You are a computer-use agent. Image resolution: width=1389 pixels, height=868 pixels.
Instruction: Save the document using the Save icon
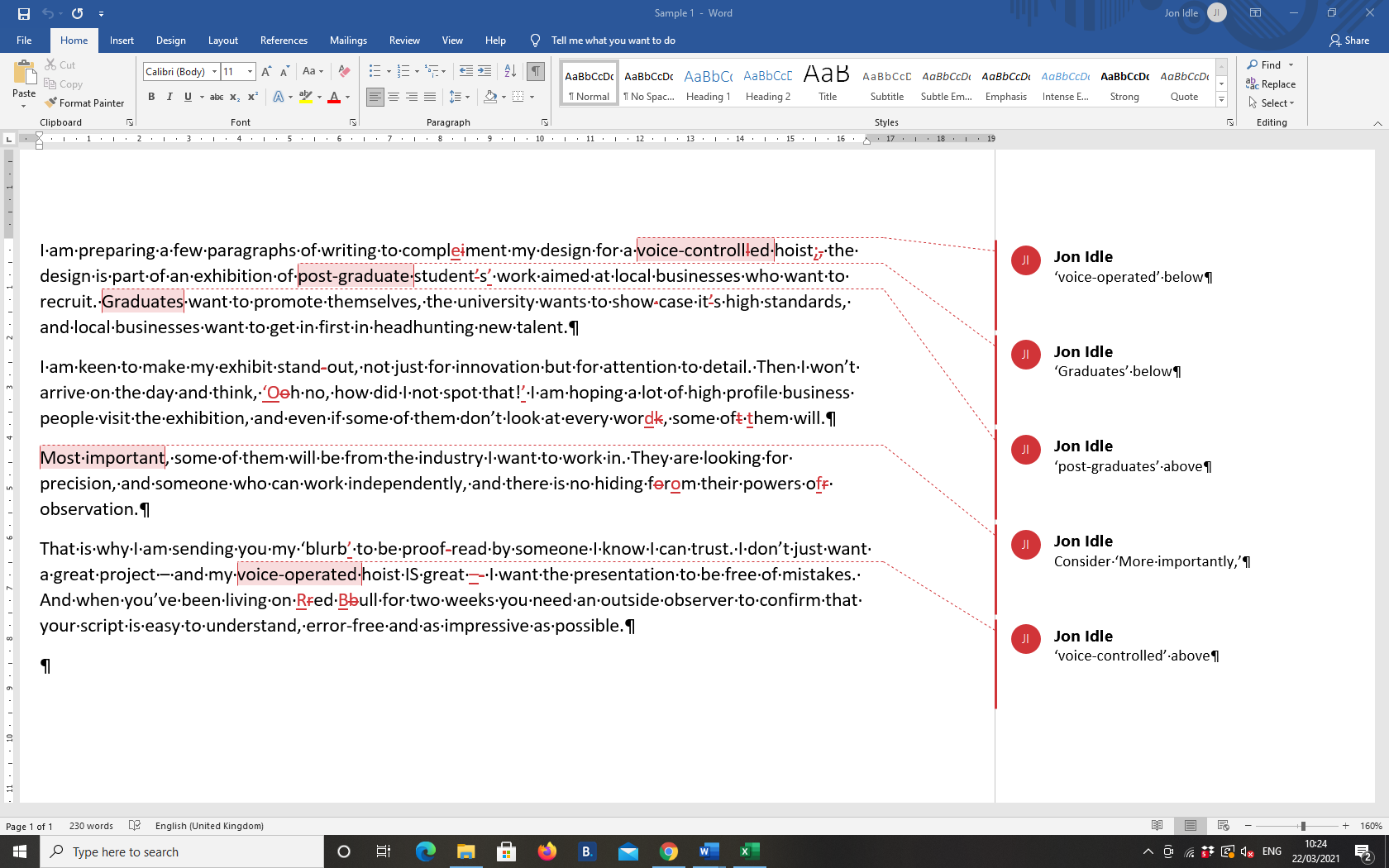pos(23,13)
